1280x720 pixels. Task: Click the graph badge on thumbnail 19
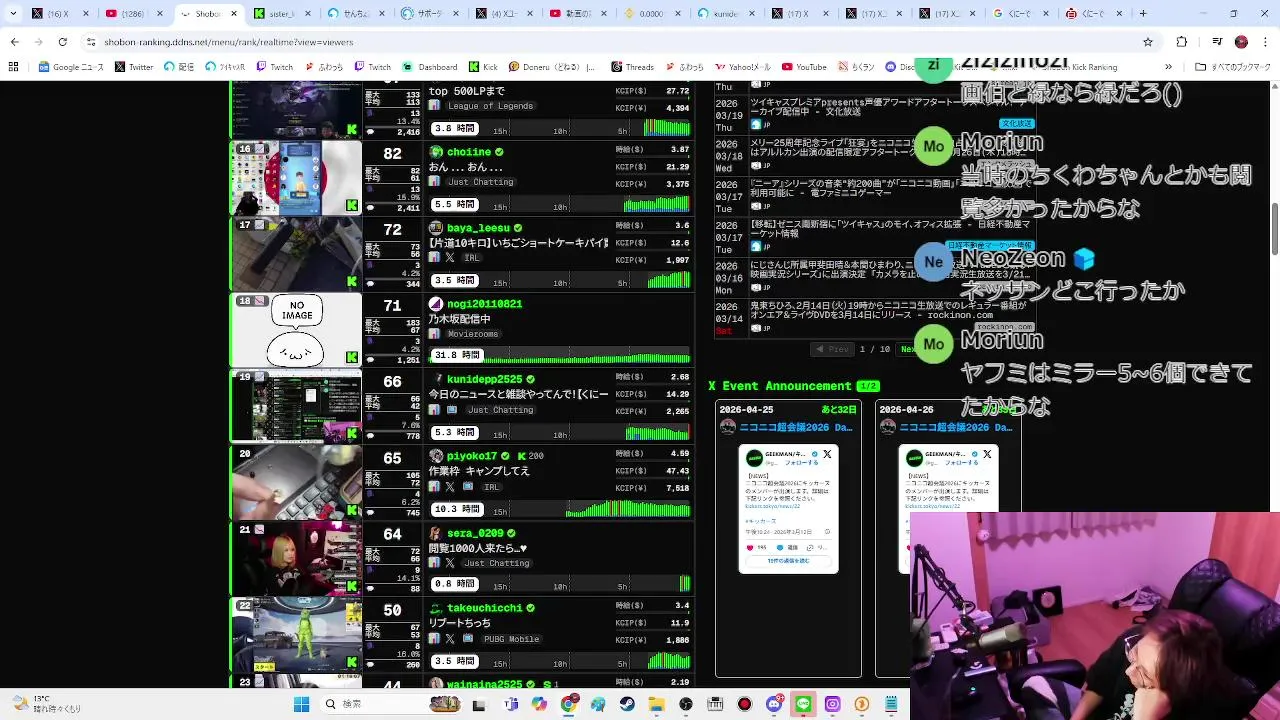tap(258, 377)
